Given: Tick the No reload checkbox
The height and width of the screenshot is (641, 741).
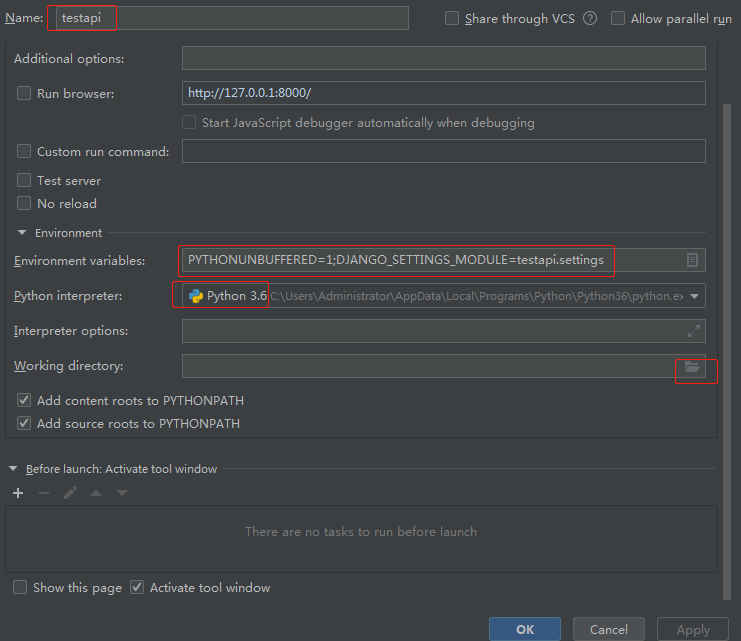Looking at the screenshot, I should coord(24,203).
